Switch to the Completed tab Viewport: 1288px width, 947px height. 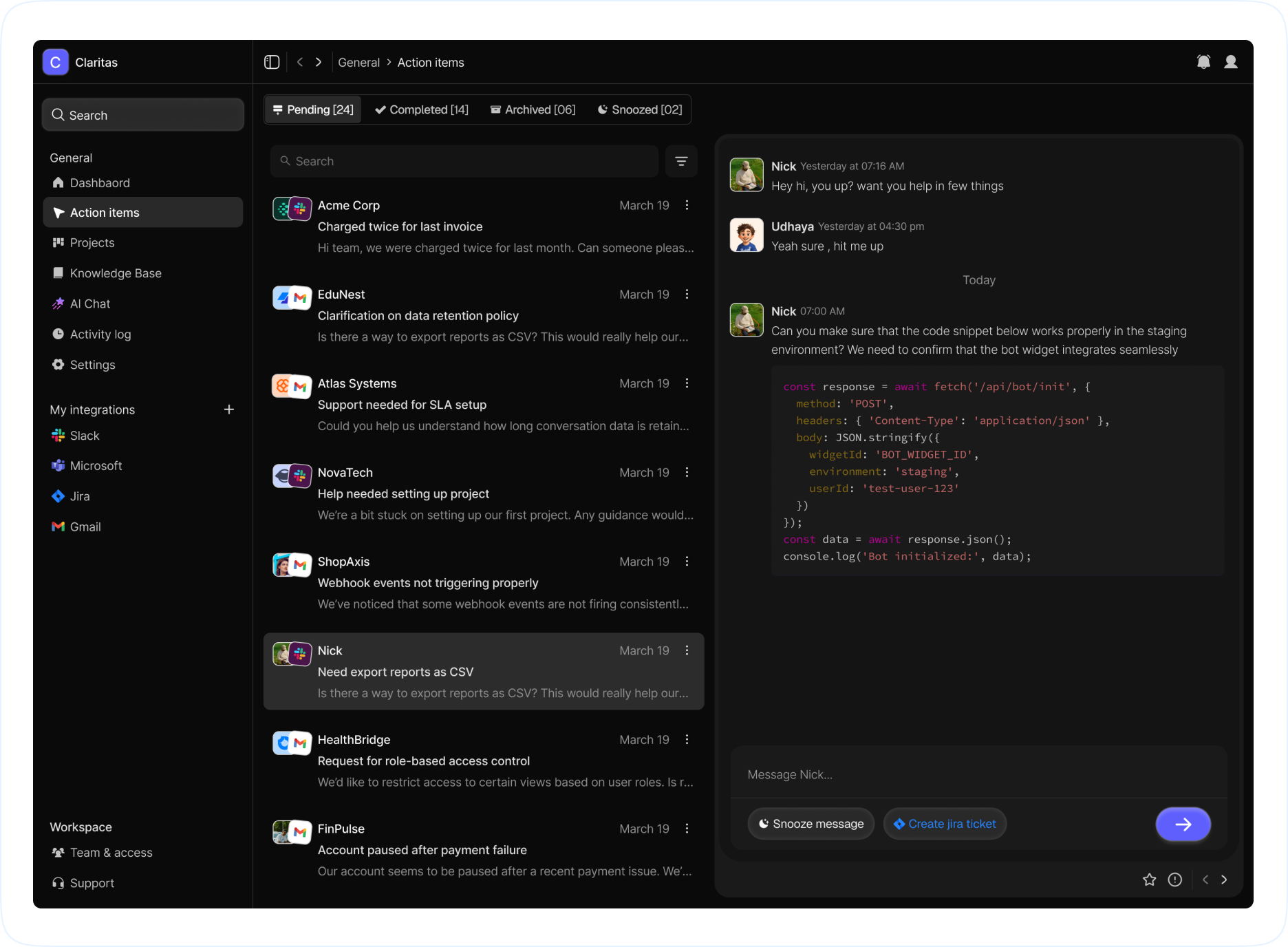point(422,109)
